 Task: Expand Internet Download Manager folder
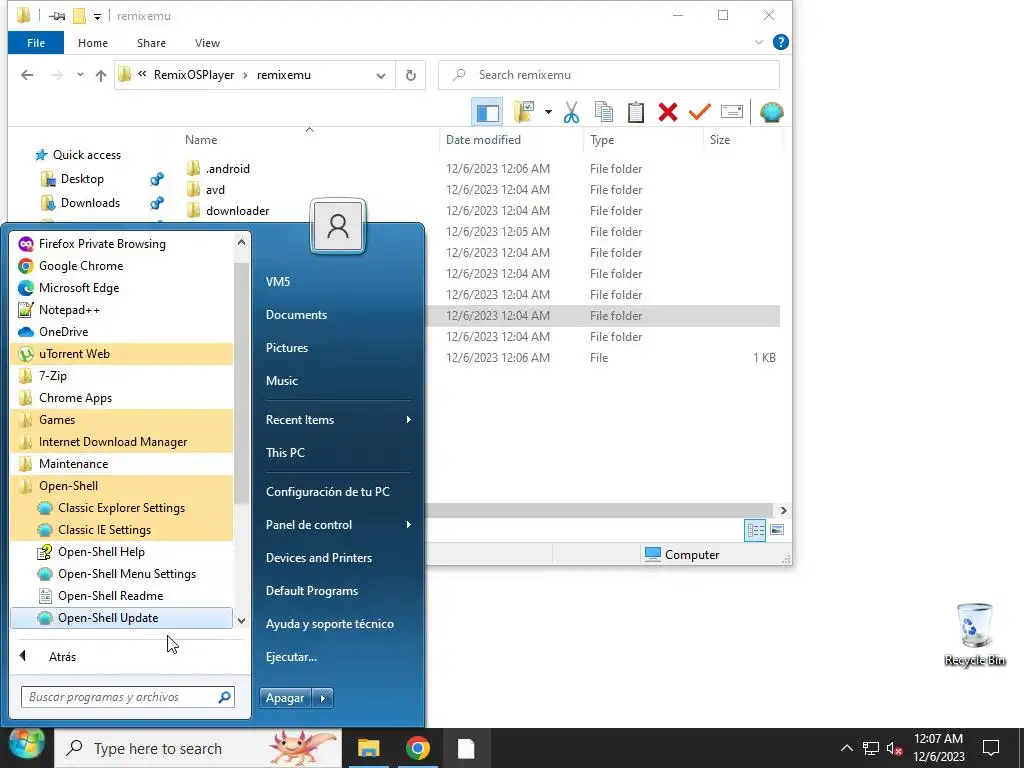point(121,442)
